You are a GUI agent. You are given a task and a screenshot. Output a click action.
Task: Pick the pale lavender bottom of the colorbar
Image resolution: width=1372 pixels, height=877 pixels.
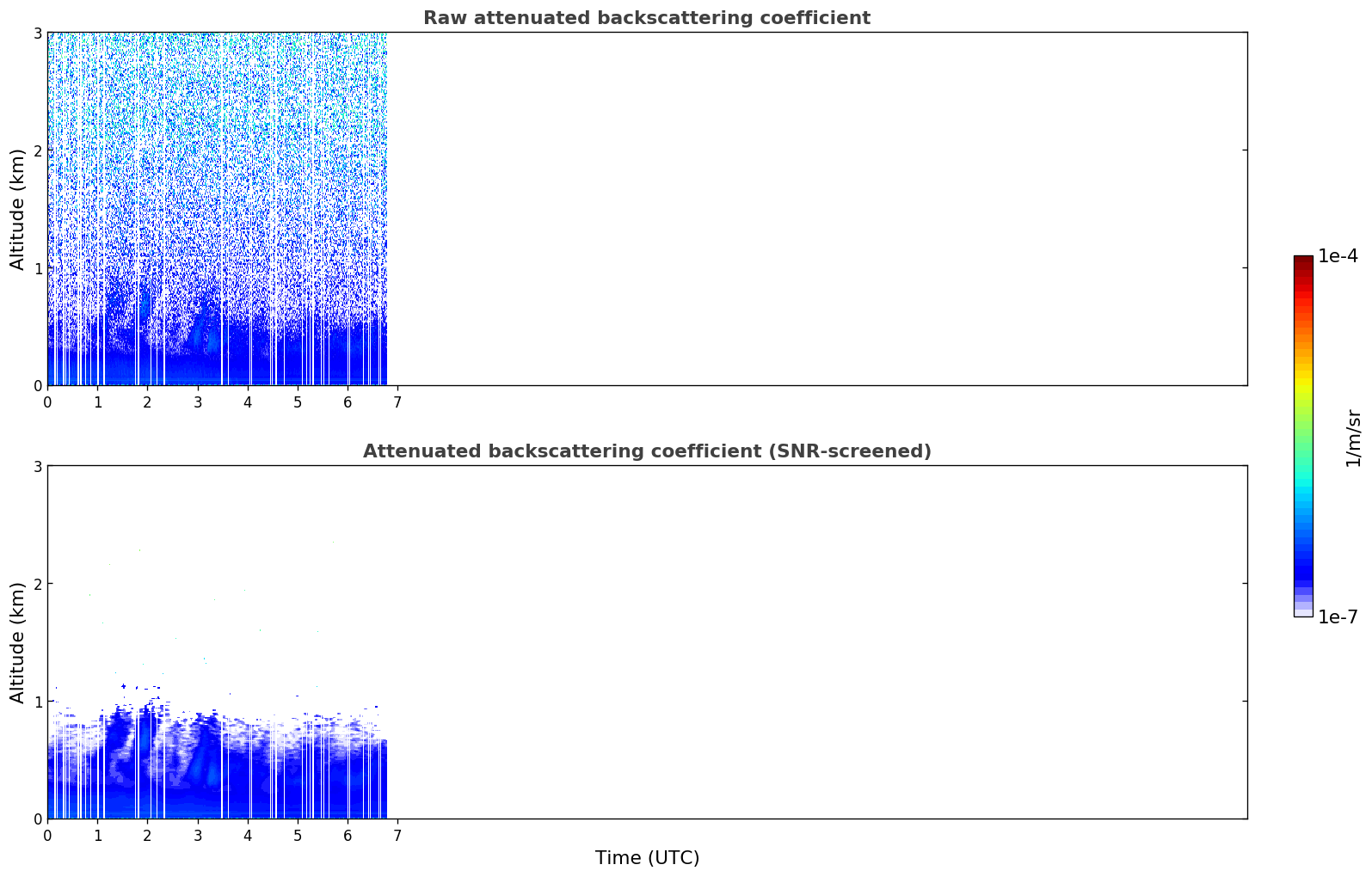pos(1302,610)
